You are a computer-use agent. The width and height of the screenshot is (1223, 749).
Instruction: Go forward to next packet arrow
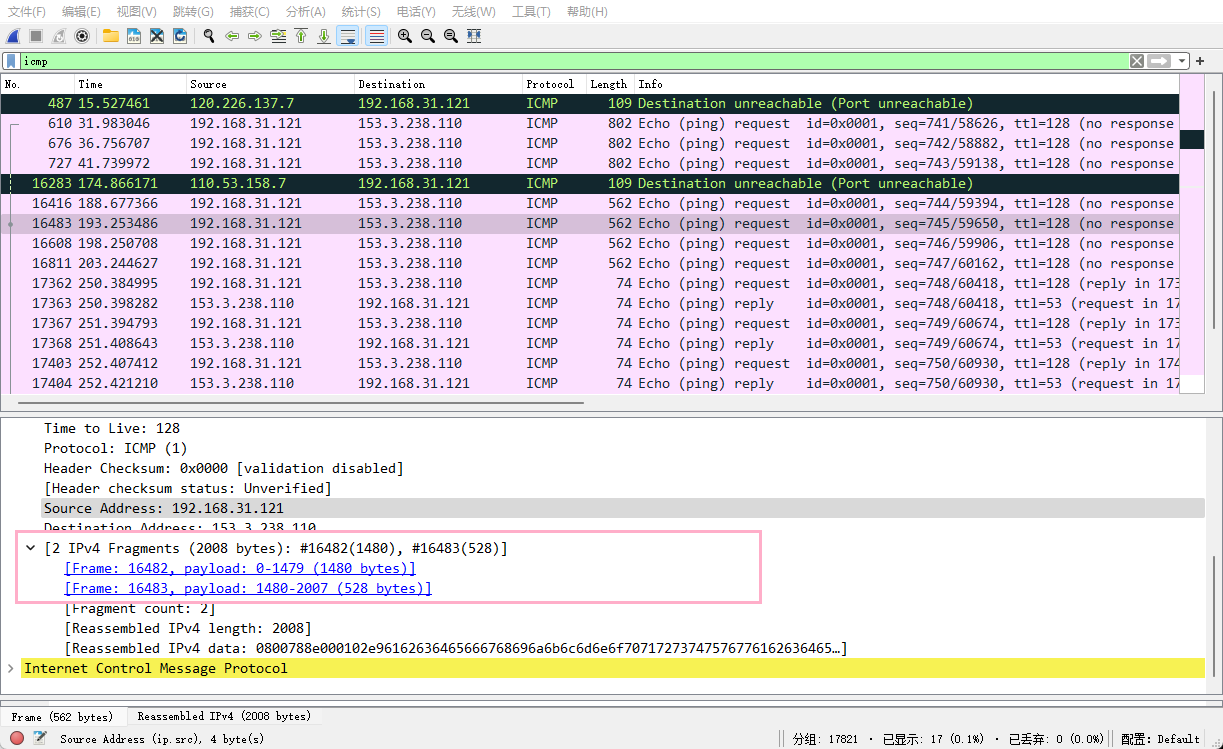tap(255, 36)
